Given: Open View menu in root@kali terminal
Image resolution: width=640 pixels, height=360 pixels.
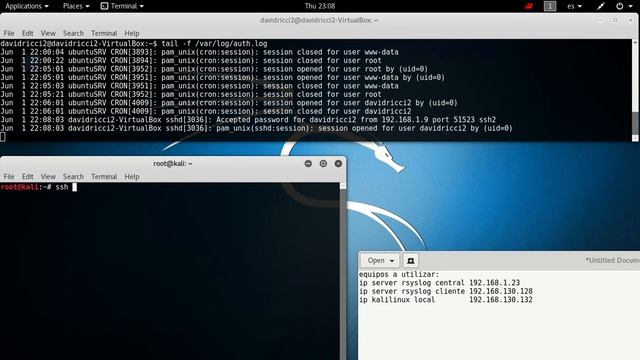Looking at the screenshot, I should [x=48, y=176].
